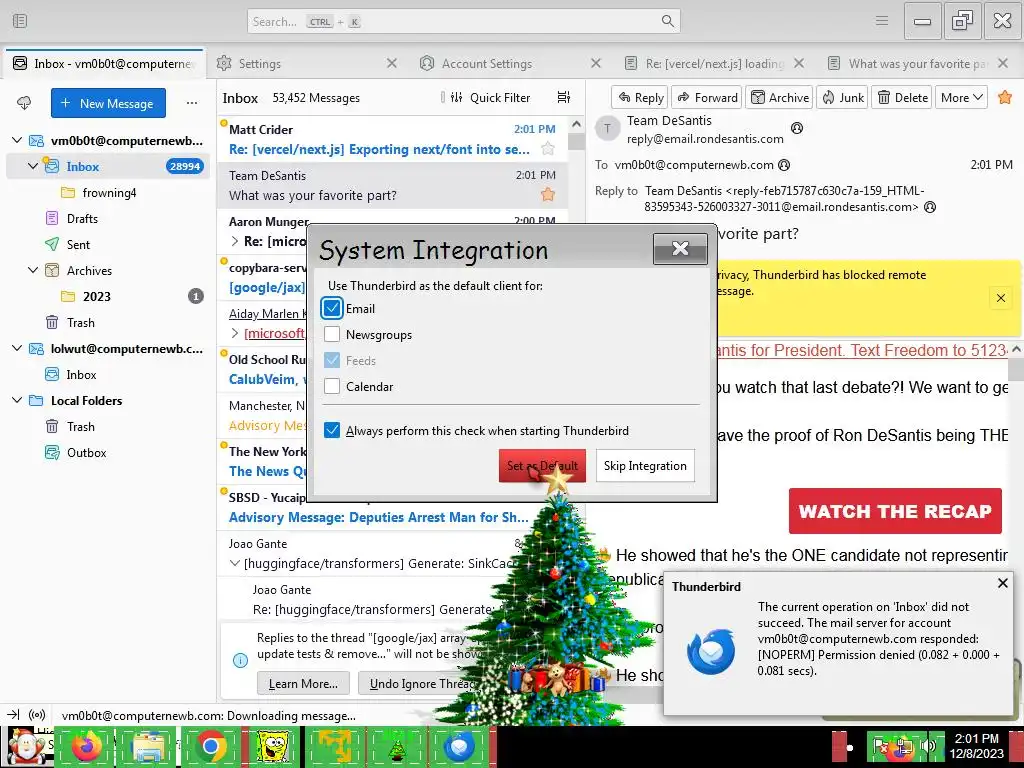Click contact icon next to sender address
This screenshot has height=768, width=1024.
pyautogui.click(x=797, y=128)
